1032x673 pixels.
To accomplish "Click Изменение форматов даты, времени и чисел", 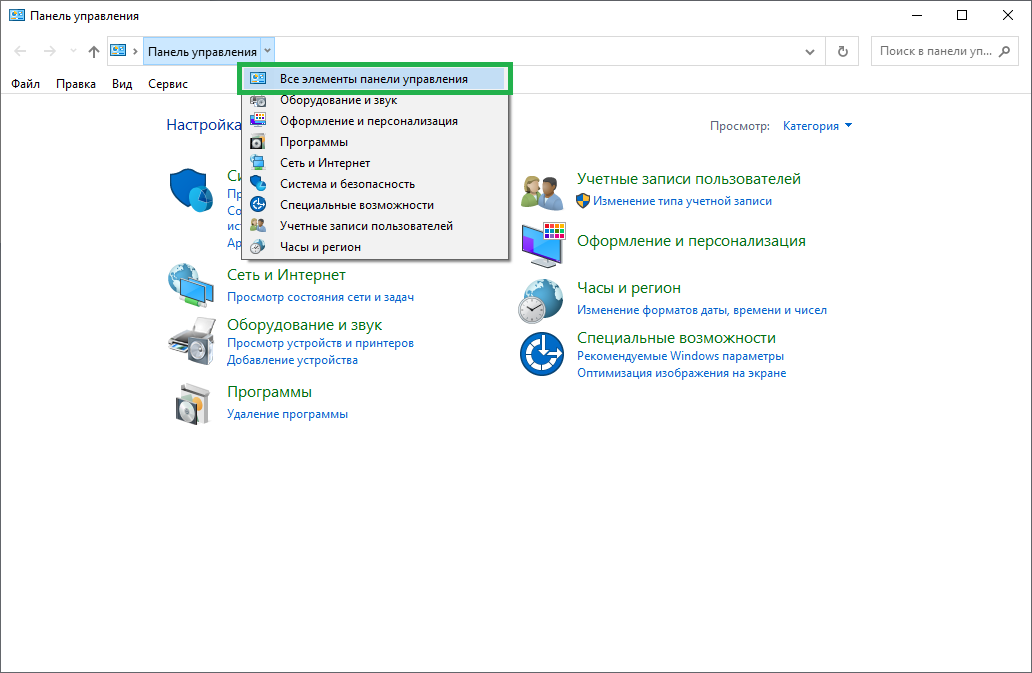I will pyautogui.click(x=702, y=311).
